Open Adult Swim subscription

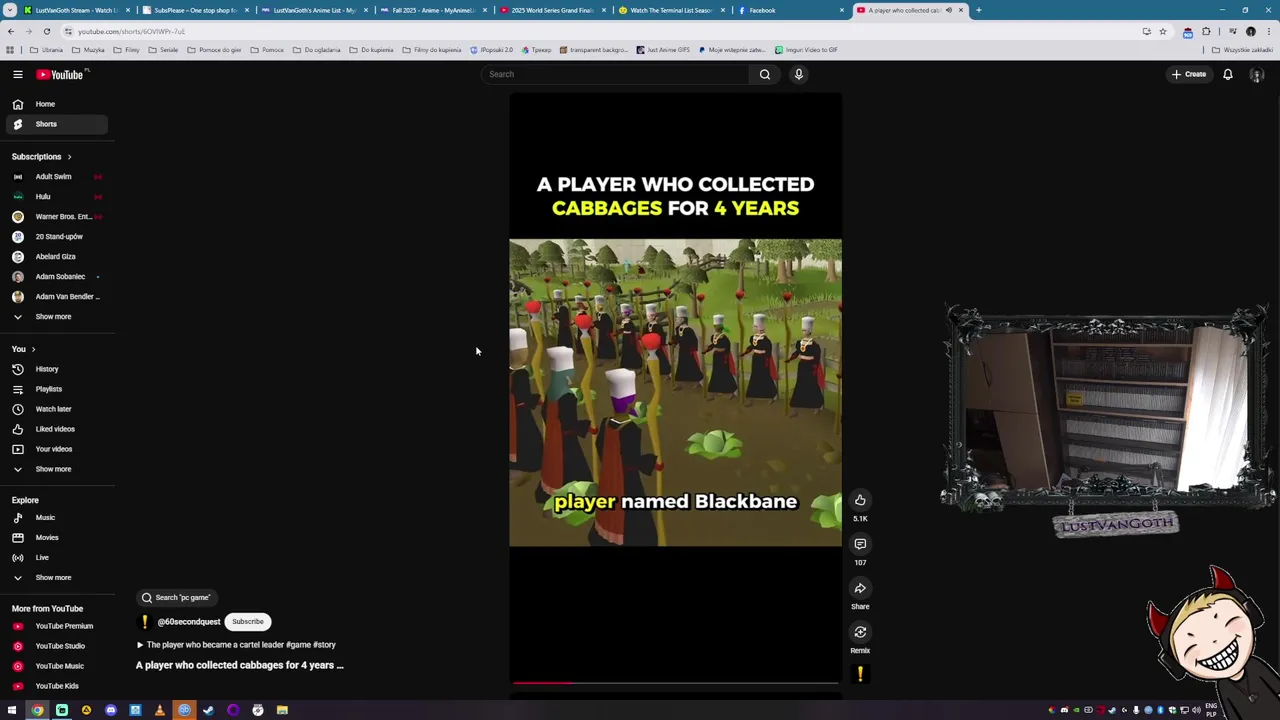56,177
